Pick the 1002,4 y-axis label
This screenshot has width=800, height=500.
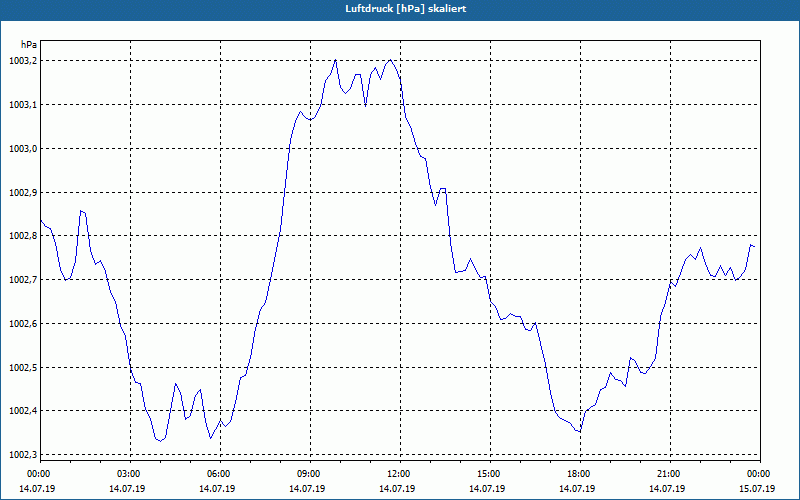(23, 411)
